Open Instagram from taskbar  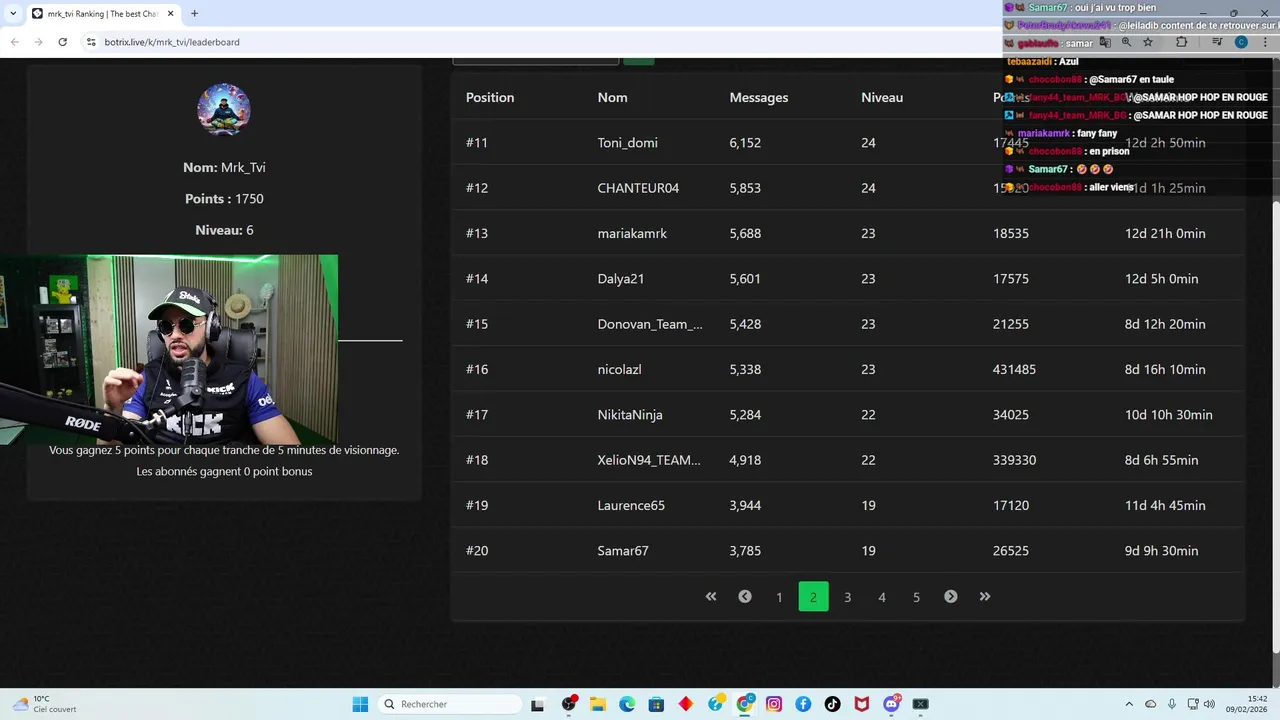tap(774, 704)
